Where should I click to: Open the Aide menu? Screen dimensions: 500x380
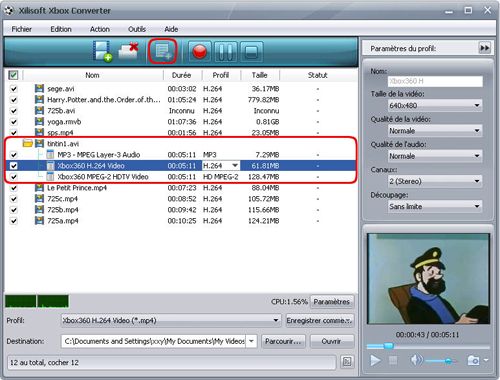[x=171, y=29]
